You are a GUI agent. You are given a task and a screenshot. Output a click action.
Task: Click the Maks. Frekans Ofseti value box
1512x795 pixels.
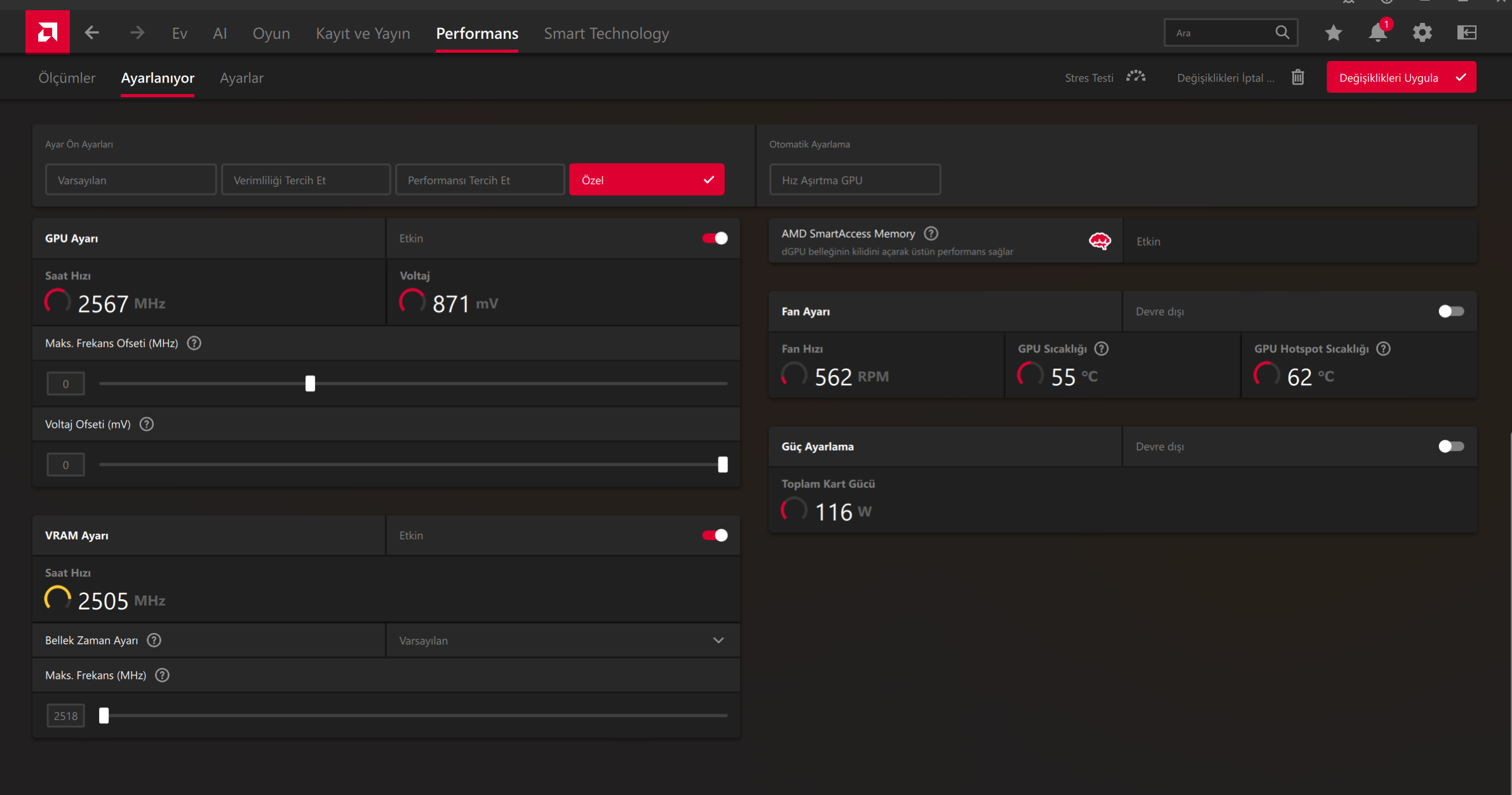tap(65, 383)
